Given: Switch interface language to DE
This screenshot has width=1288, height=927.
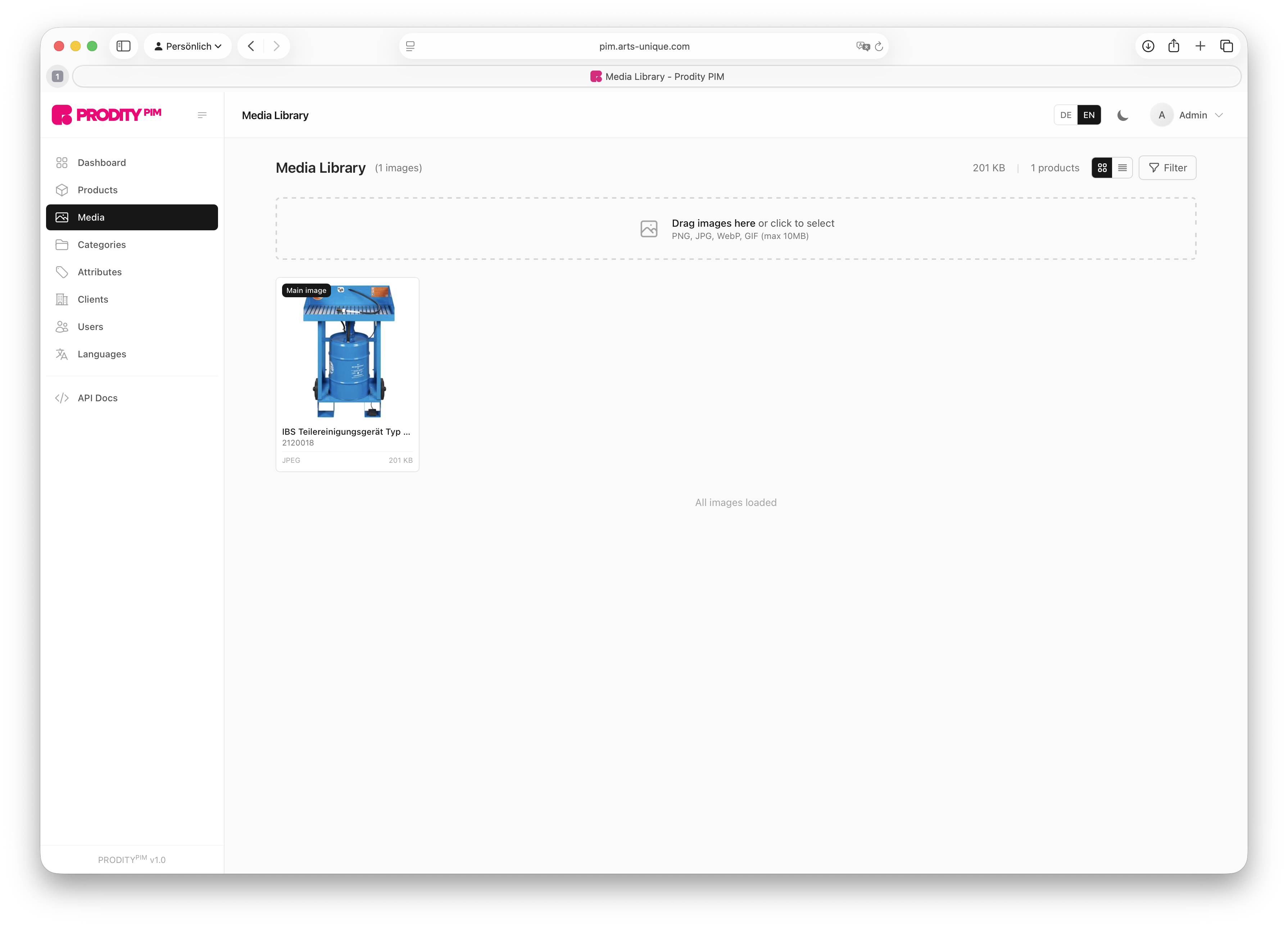Looking at the screenshot, I should (1065, 115).
